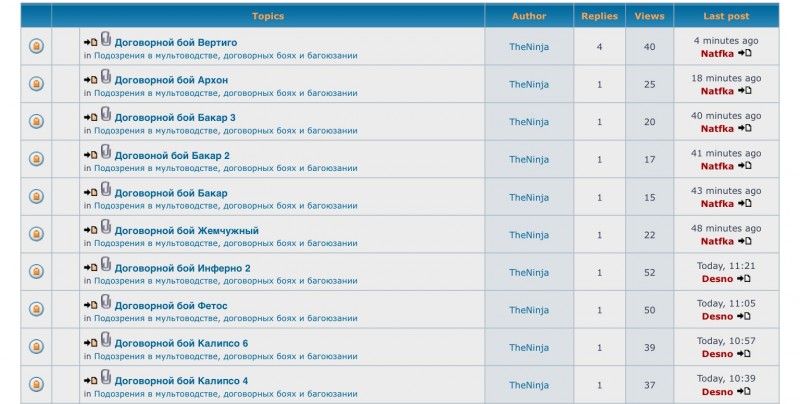The image size is (800, 404).
Task: Click the Last post column header
Action: click(726, 16)
